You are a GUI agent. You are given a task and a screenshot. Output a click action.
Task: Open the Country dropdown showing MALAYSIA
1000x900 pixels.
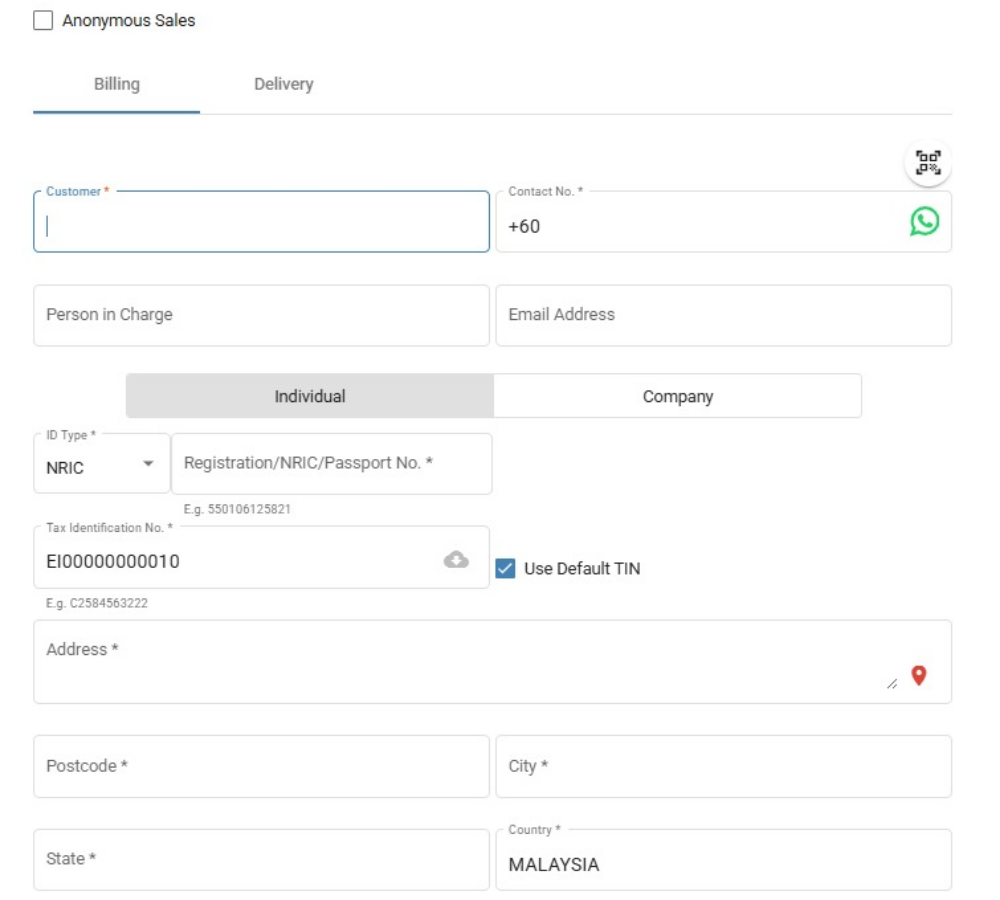coord(722,864)
